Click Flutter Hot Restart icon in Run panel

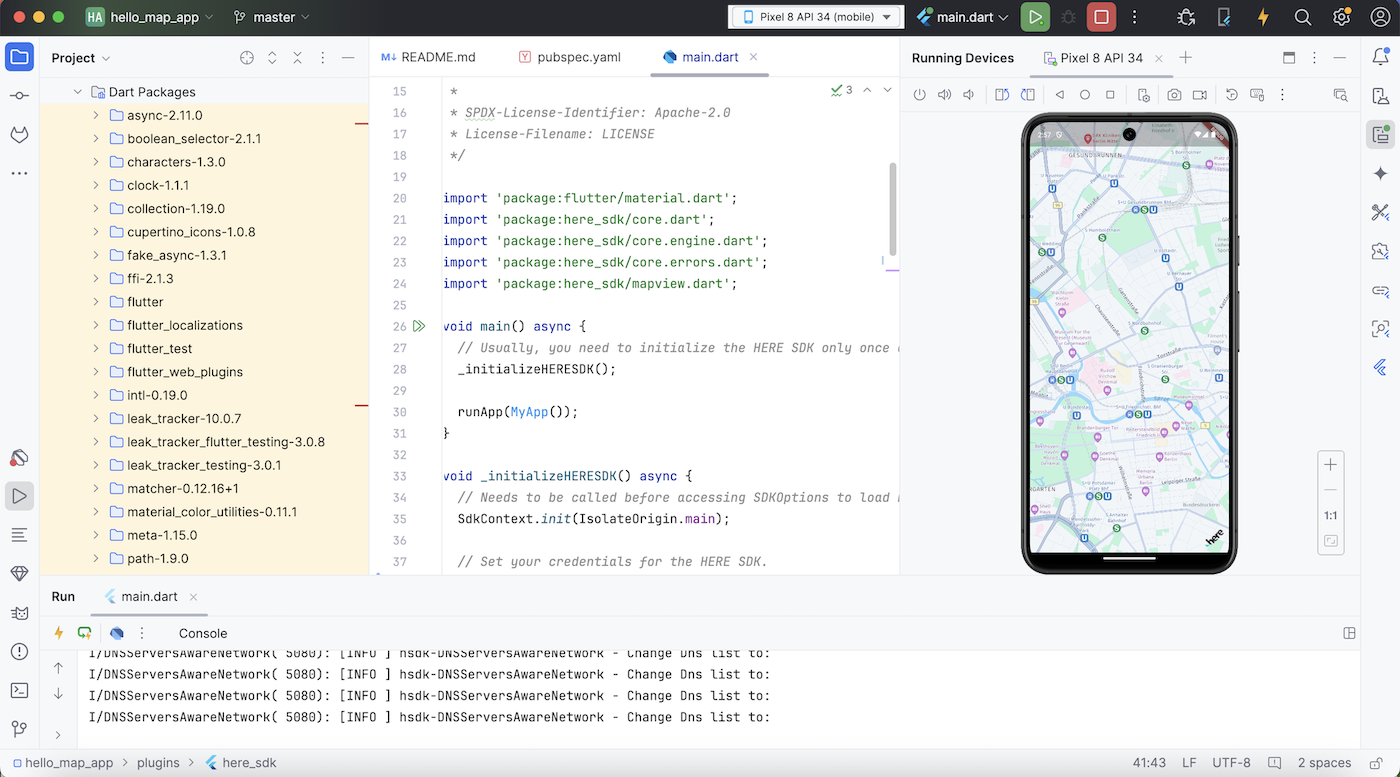click(84, 633)
